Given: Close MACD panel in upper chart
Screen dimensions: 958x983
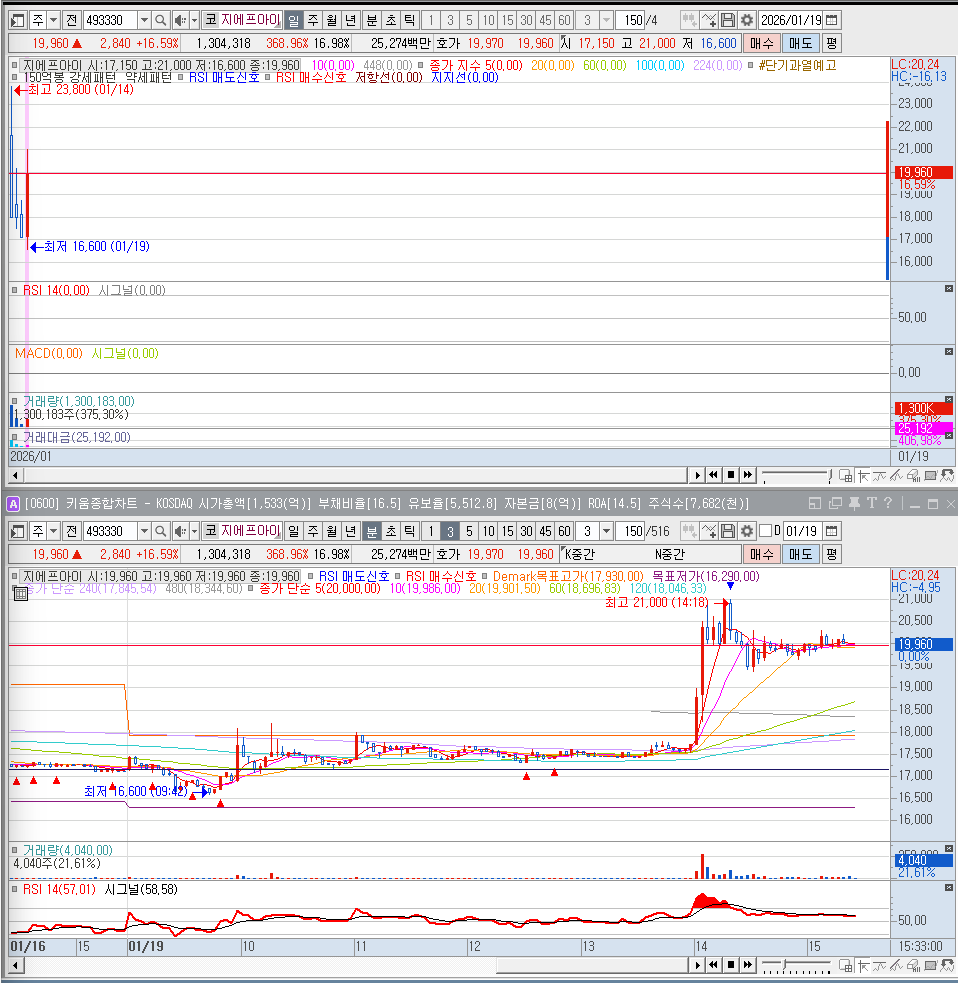Looking at the screenshot, I should coord(949,352).
